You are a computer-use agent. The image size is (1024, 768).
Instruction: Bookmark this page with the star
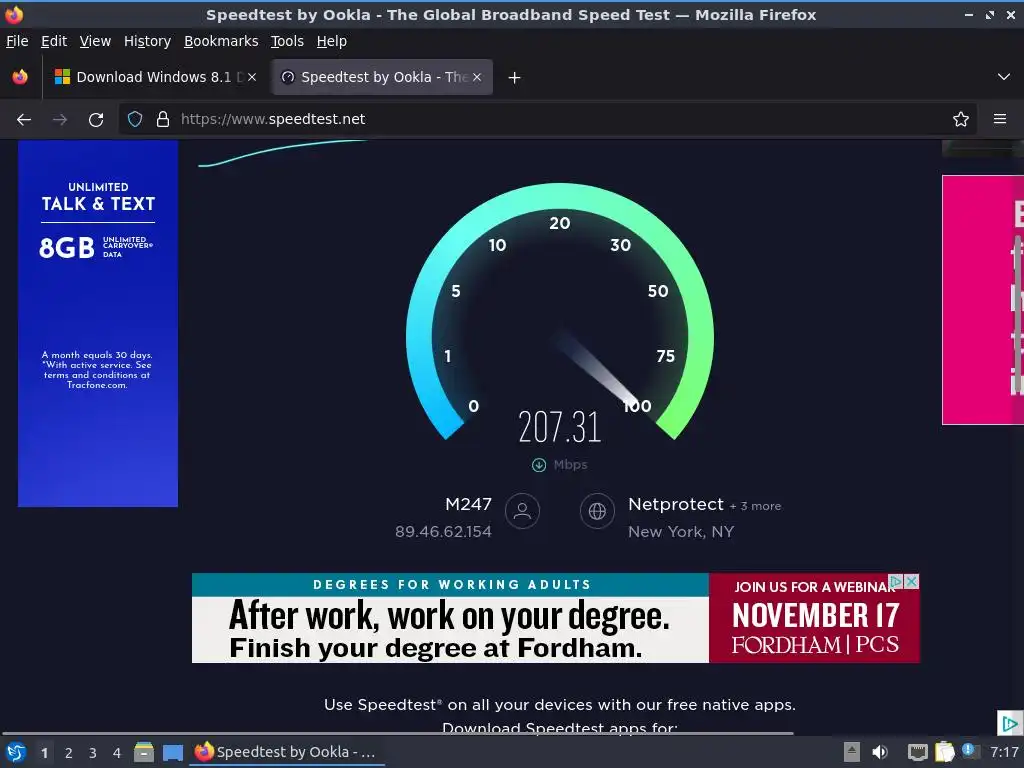point(961,119)
